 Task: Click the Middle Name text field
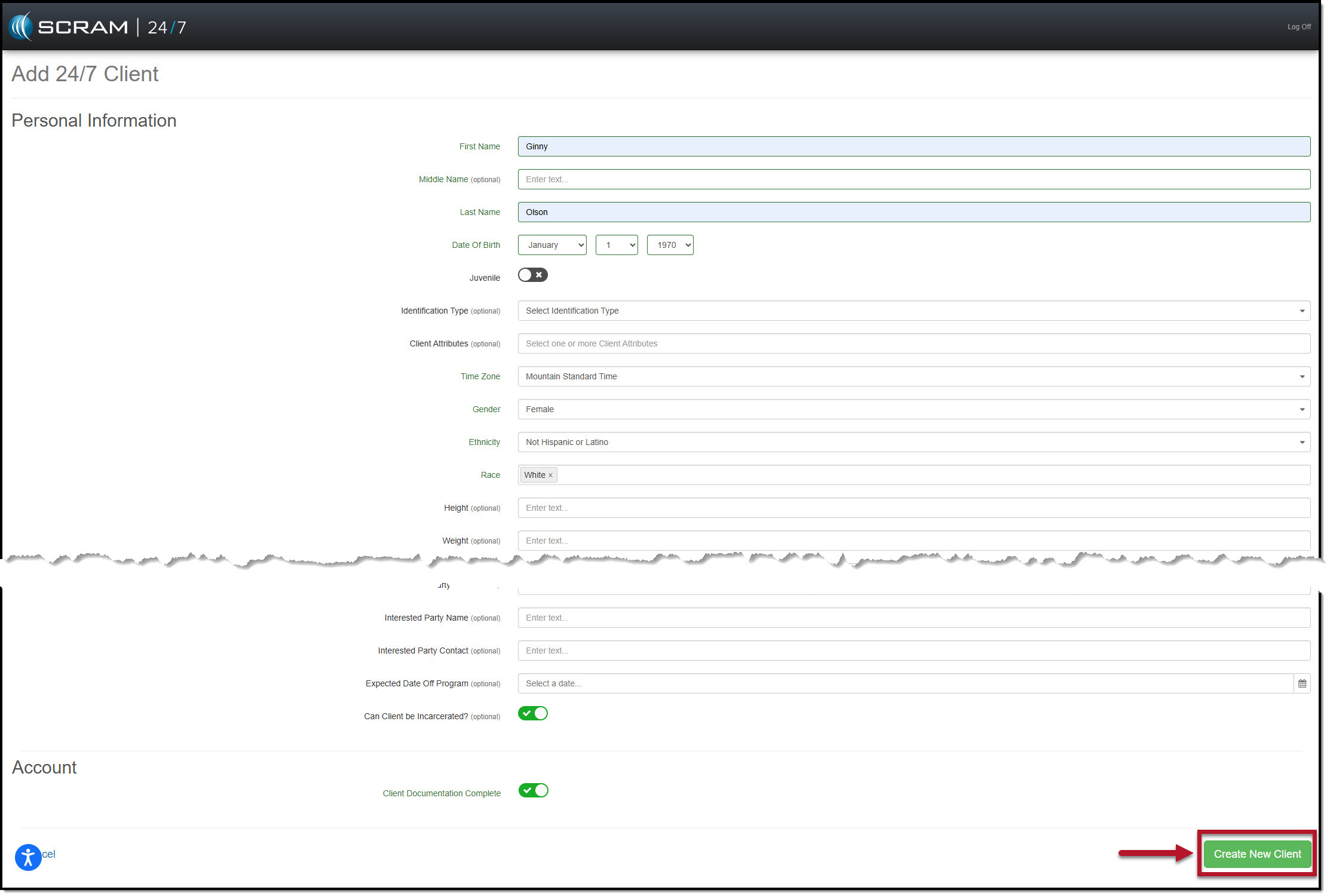(x=914, y=179)
